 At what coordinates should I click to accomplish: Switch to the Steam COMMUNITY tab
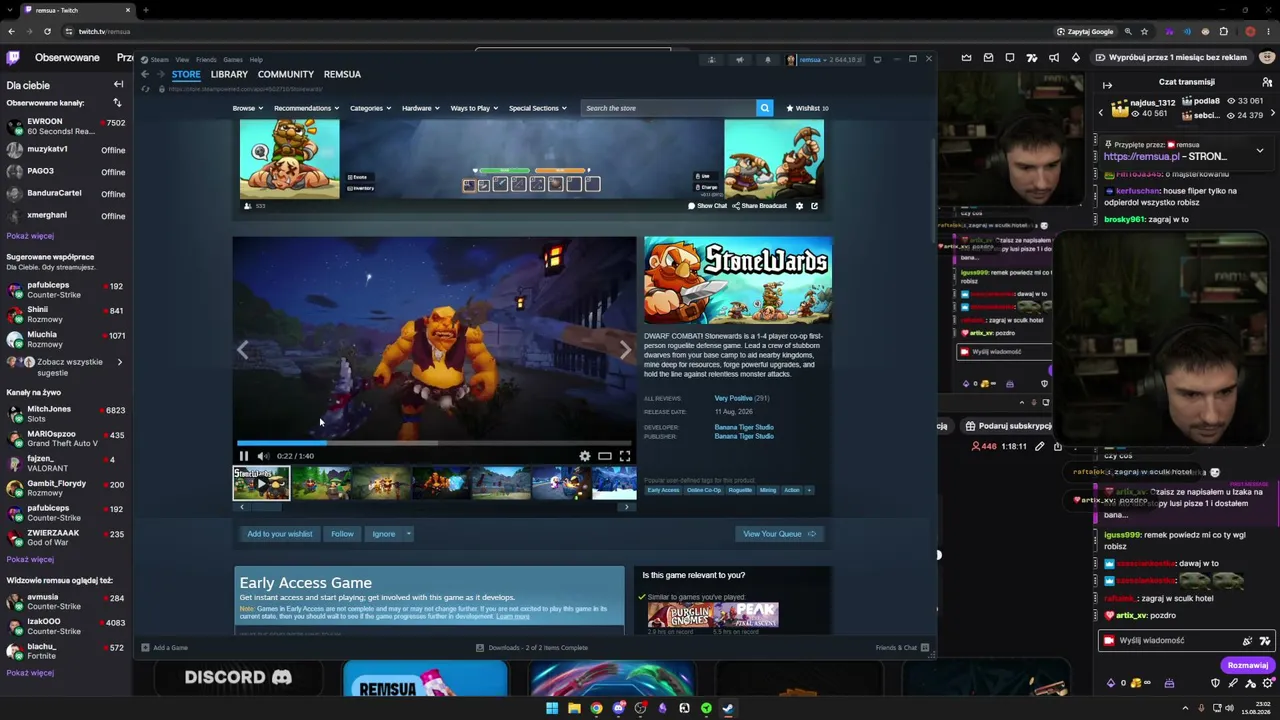click(286, 74)
